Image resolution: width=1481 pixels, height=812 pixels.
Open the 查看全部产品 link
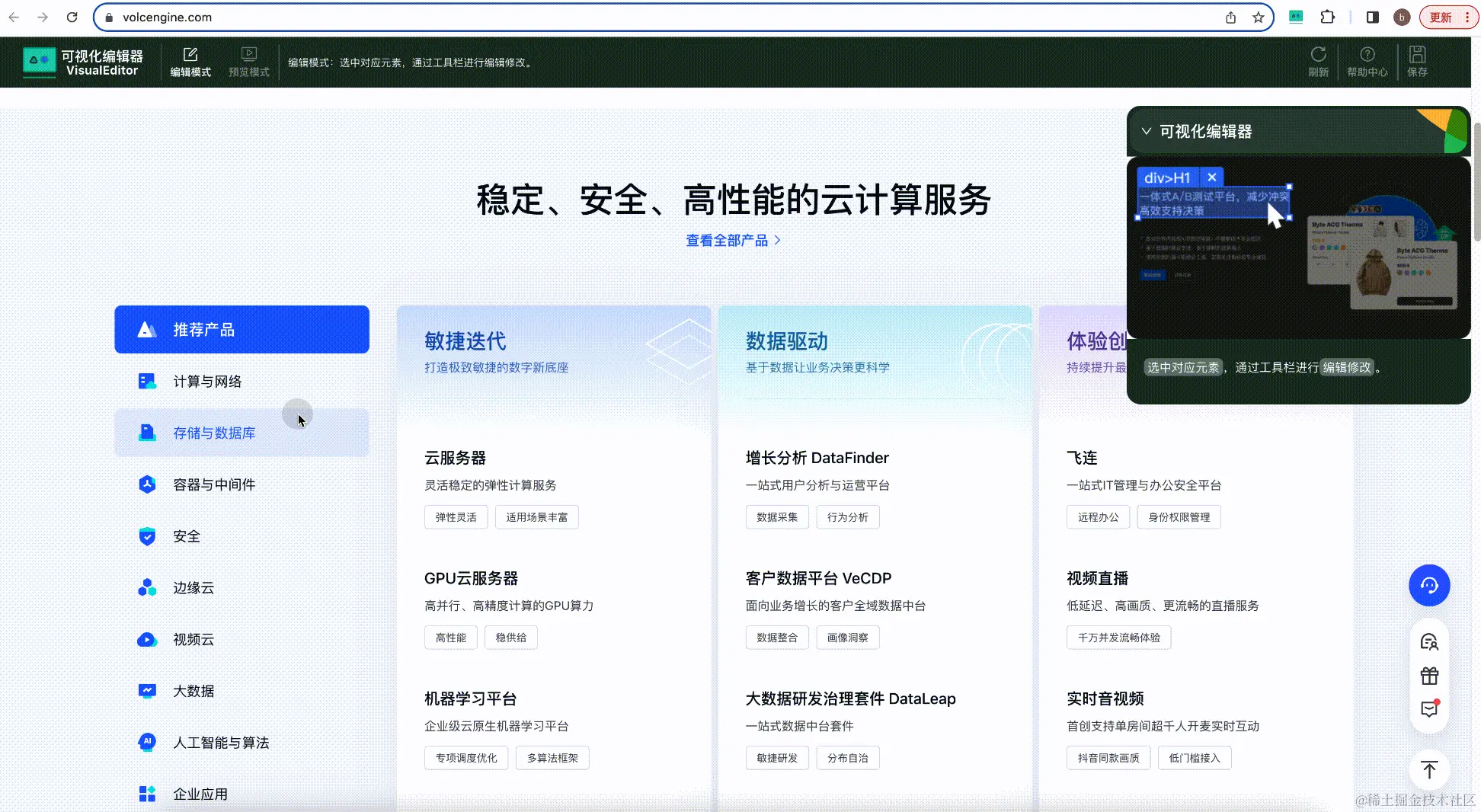click(x=733, y=241)
